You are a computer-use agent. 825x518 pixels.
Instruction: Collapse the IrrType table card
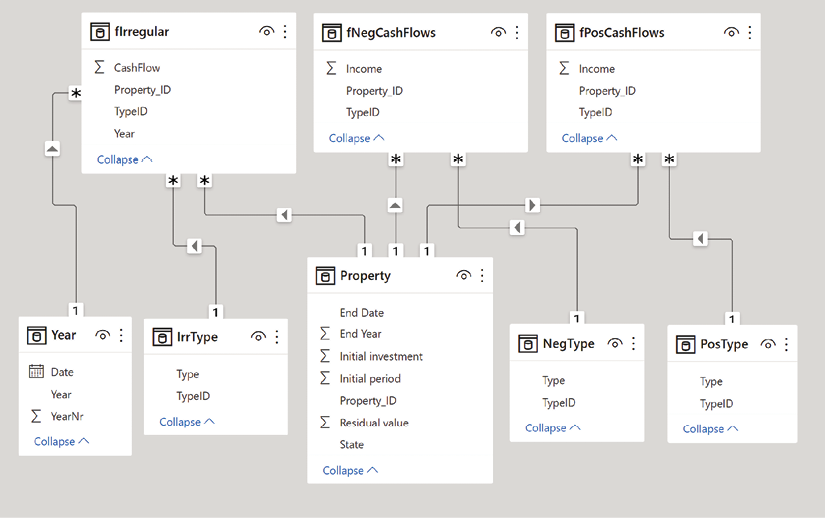[187, 422]
